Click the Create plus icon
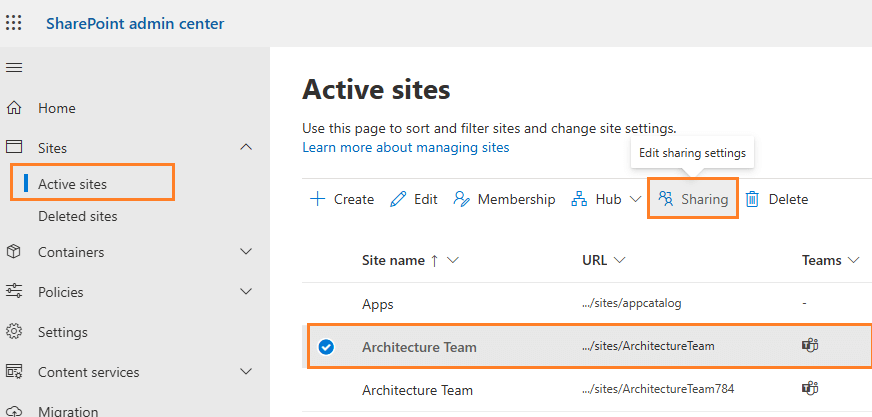Viewport: 872px width, 417px height. click(317, 199)
